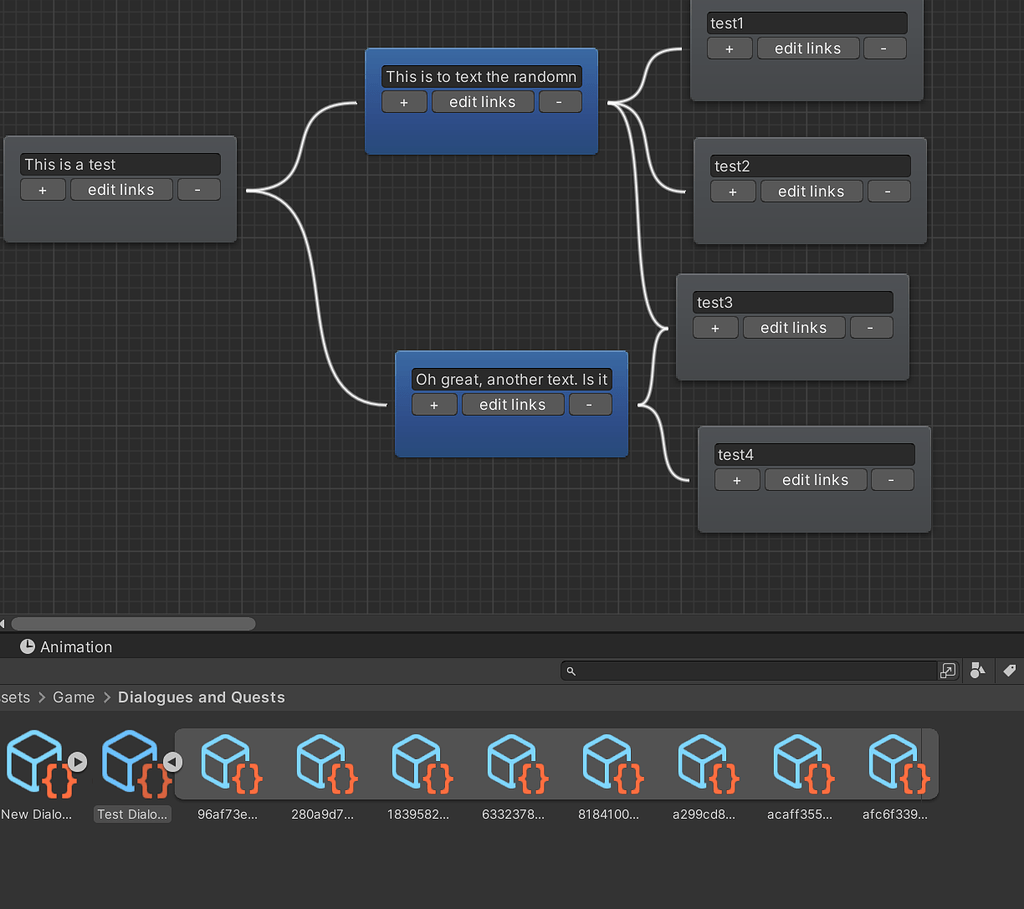The image size is (1024, 909).
Task: Select the afc6f339 sub-asset icon
Action: click(x=896, y=763)
